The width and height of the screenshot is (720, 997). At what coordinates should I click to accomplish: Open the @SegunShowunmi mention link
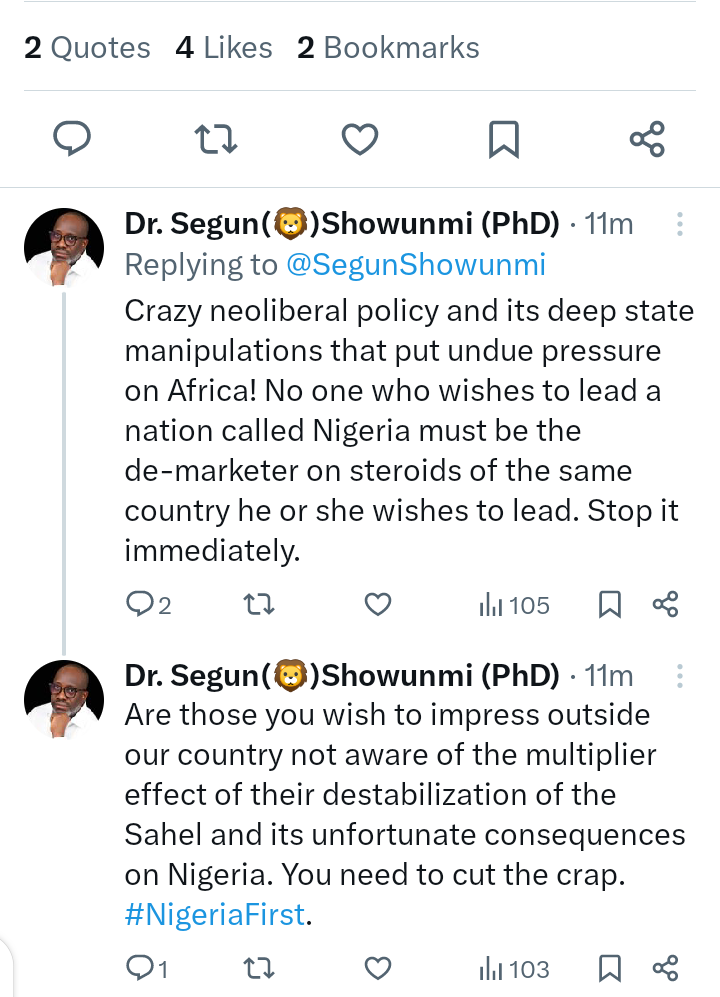tap(416, 265)
